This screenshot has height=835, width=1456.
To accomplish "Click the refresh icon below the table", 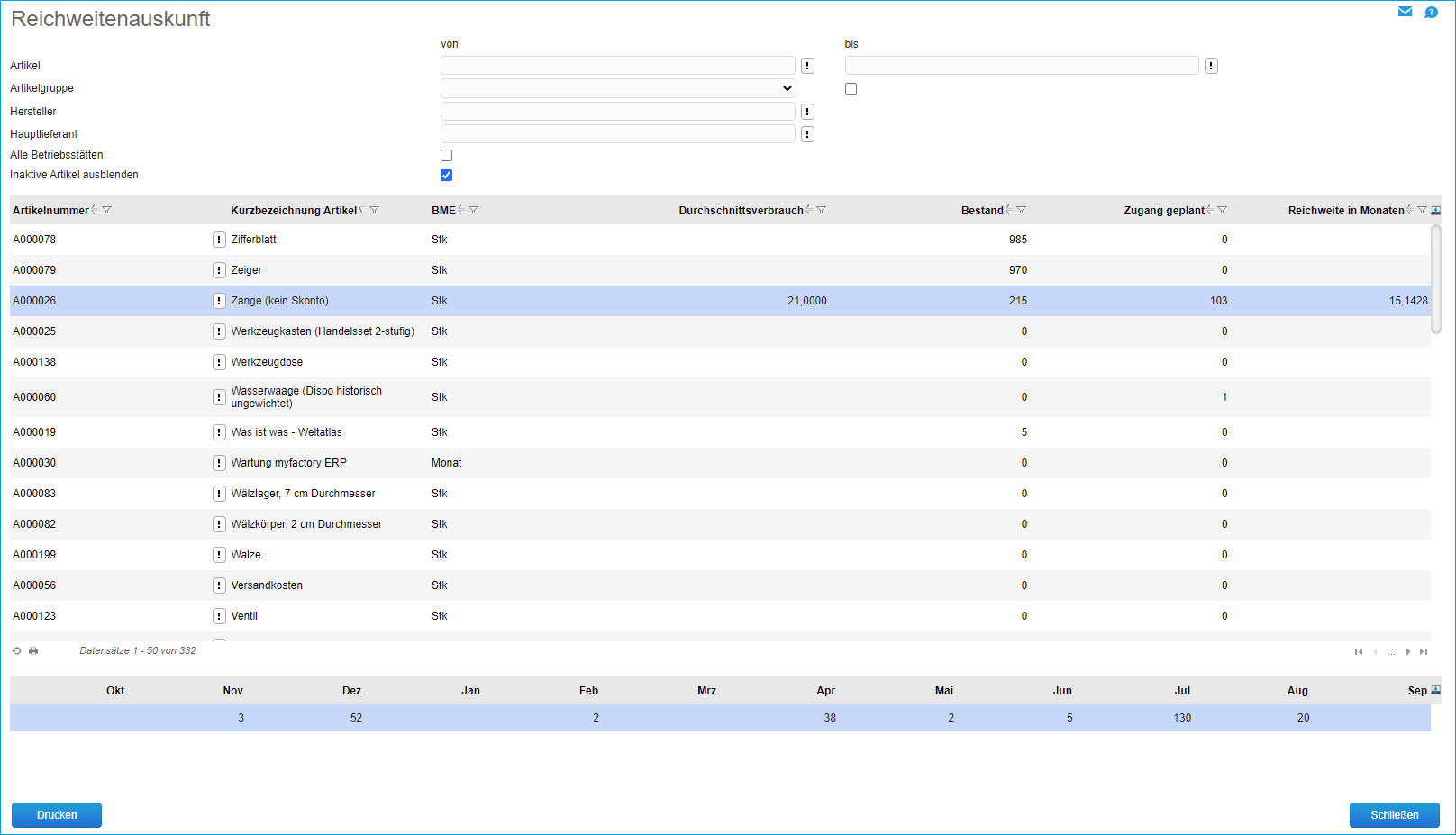I will click(x=16, y=651).
